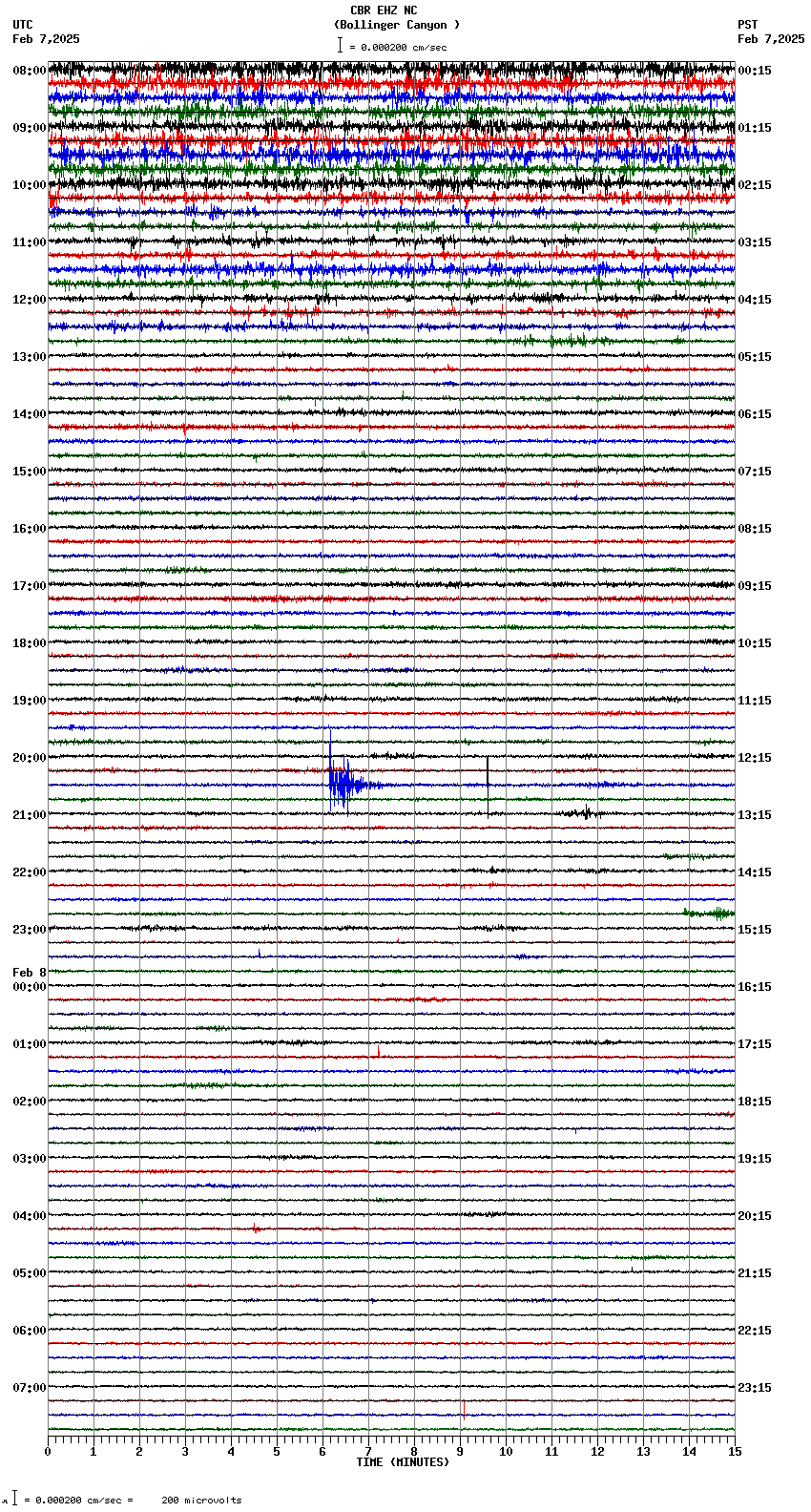This screenshot has height=1512, width=811.
Task: Click the black spike in the 20:00 hour
Action: [x=488, y=786]
